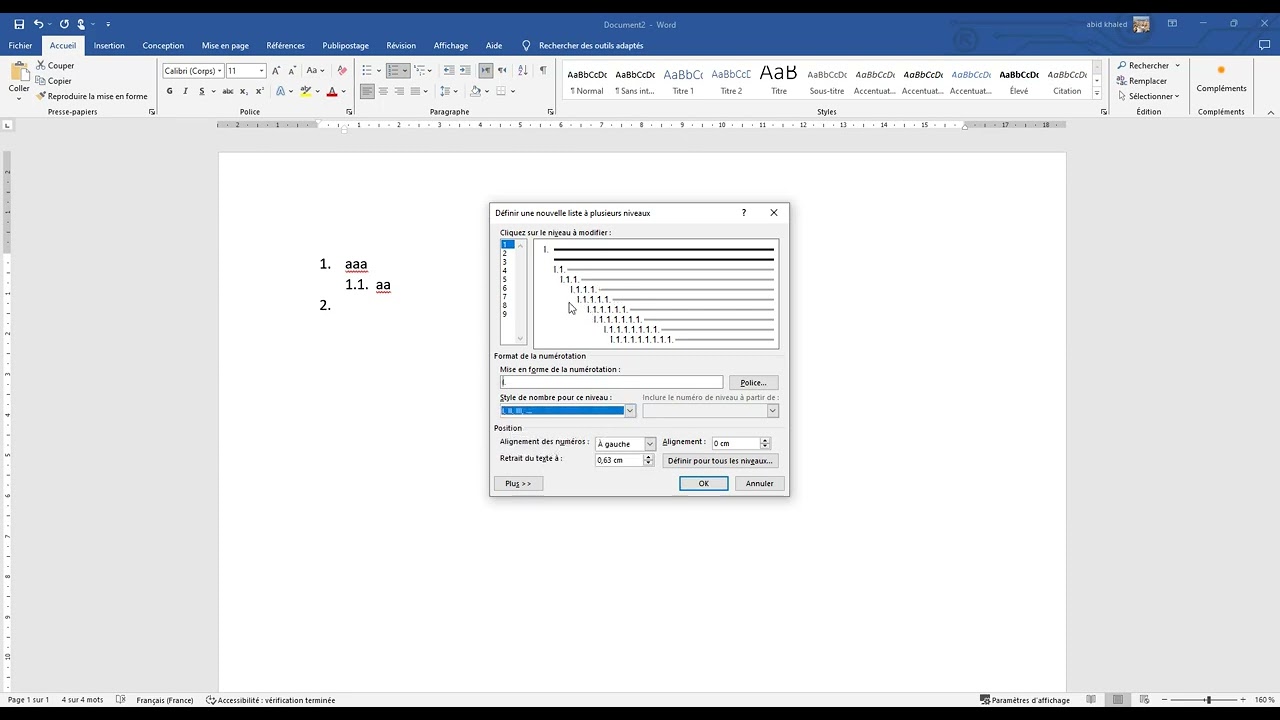Click the Couper scissors button
1280x720 pixels.
pyautogui.click(x=55, y=65)
